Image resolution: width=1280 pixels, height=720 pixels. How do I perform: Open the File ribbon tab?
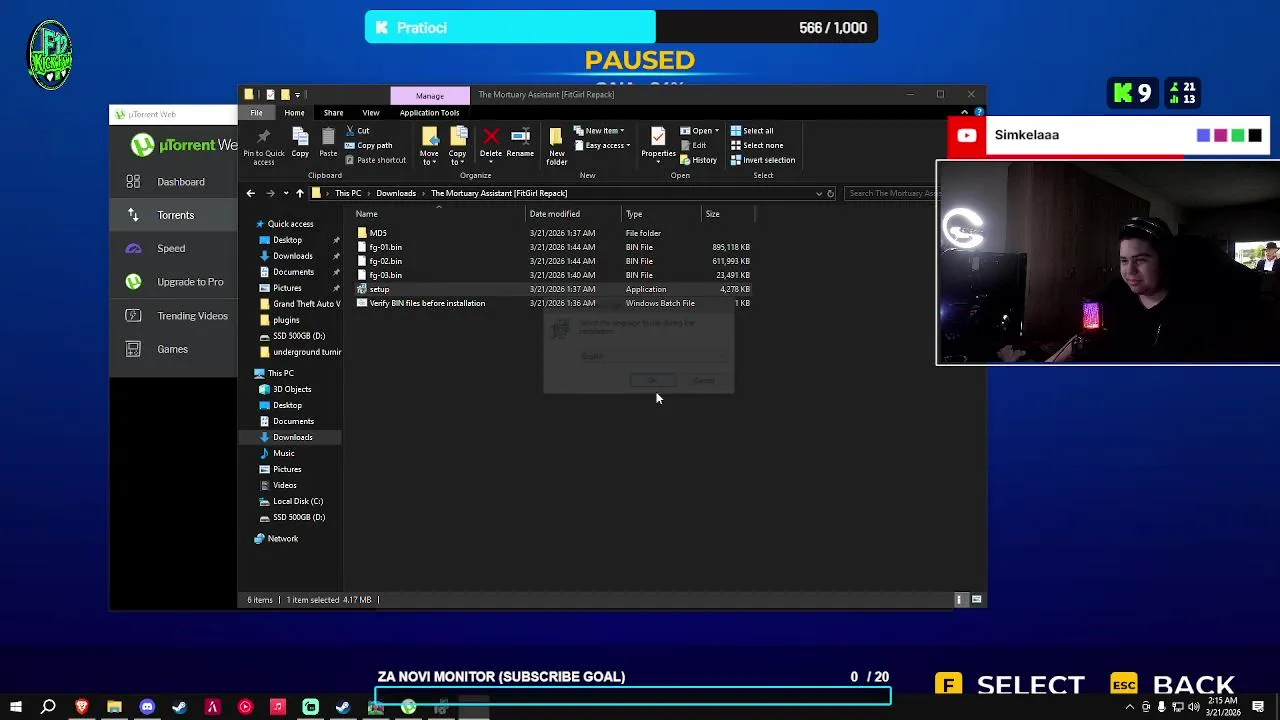(256, 112)
